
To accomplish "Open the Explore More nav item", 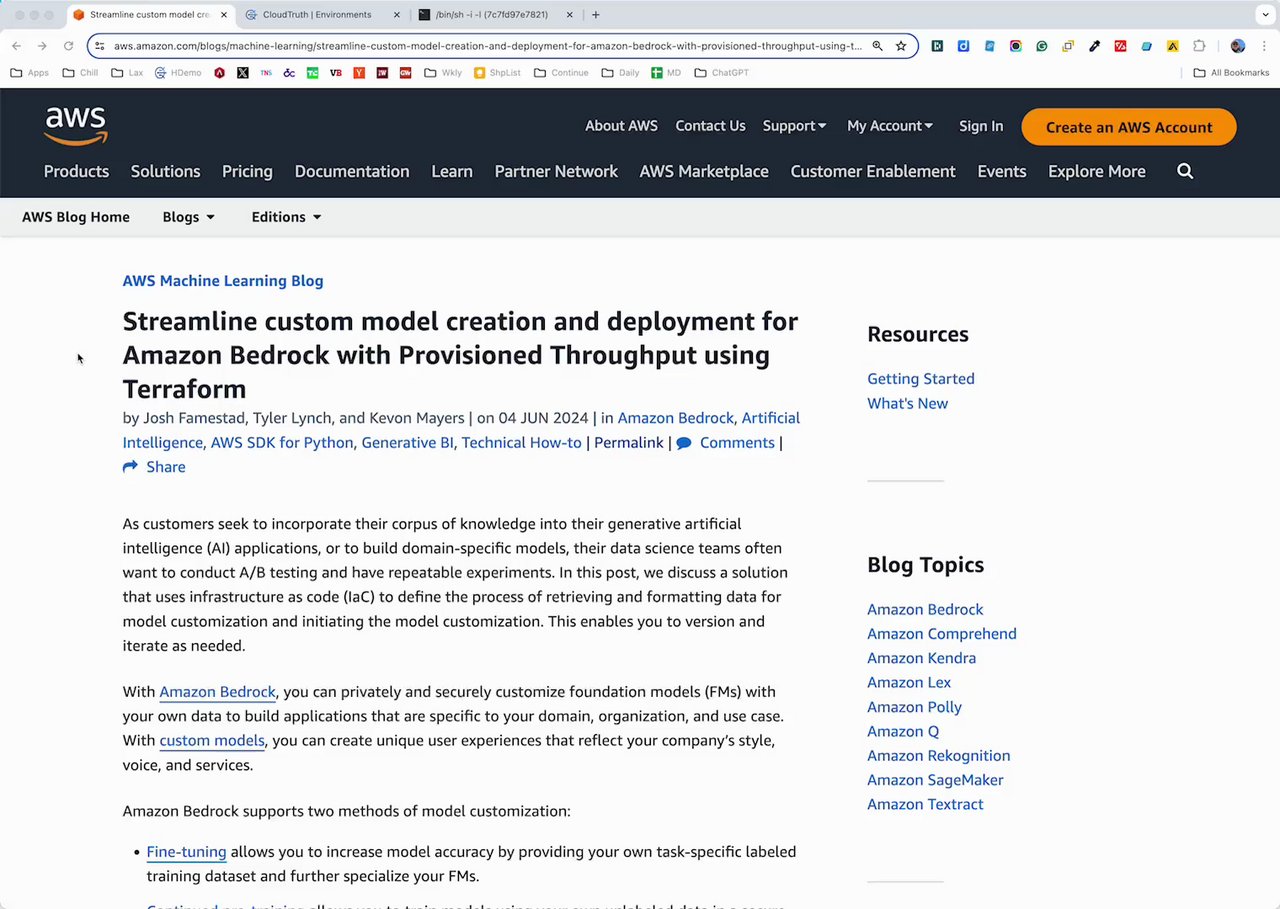I will [x=1097, y=171].
